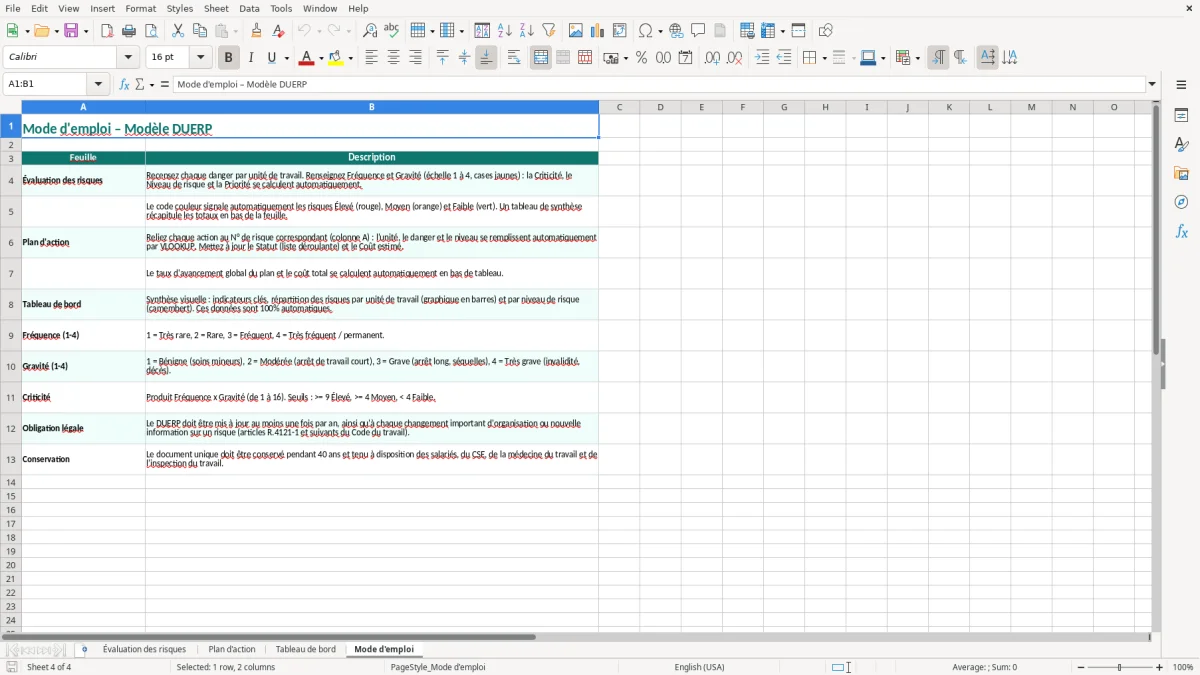Click the formula input line
Image resolution: width=1200 pixels, height=675 pixels.
click(659, 84)
